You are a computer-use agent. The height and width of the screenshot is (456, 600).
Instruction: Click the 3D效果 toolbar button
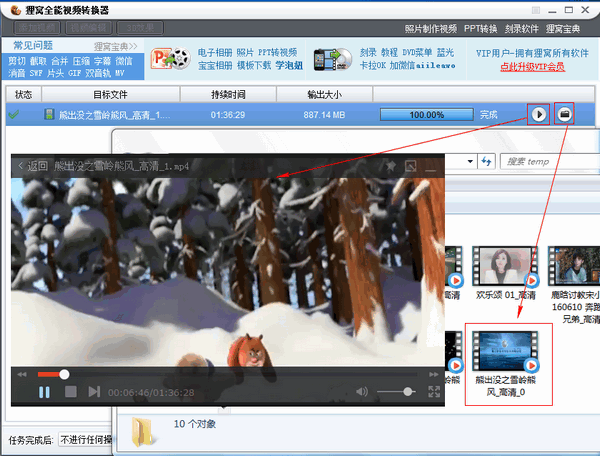[140, 28]
